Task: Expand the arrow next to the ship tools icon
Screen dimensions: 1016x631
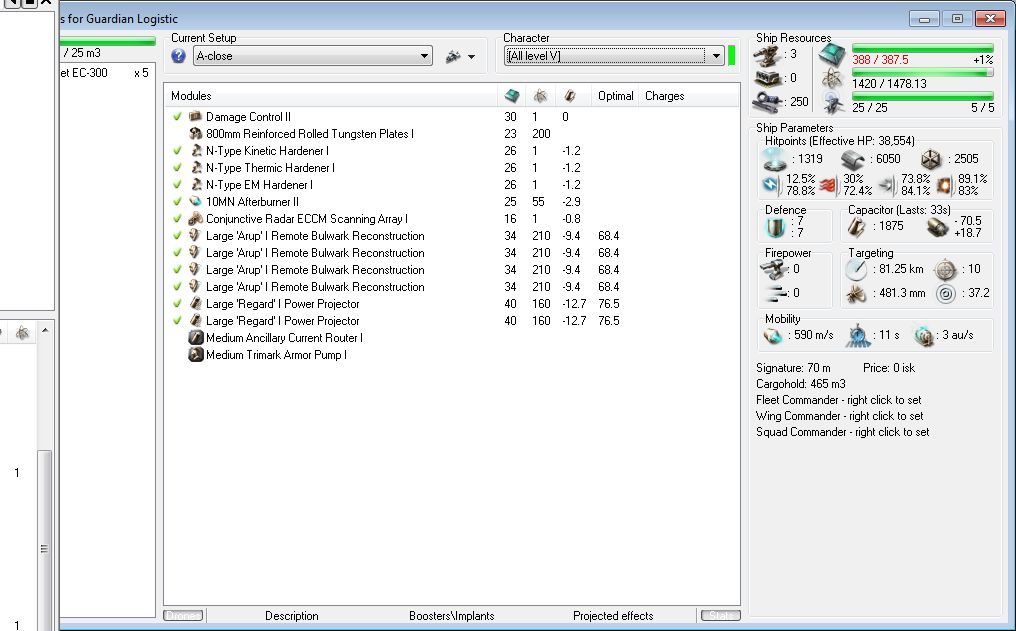Action: tap(471, 57)
